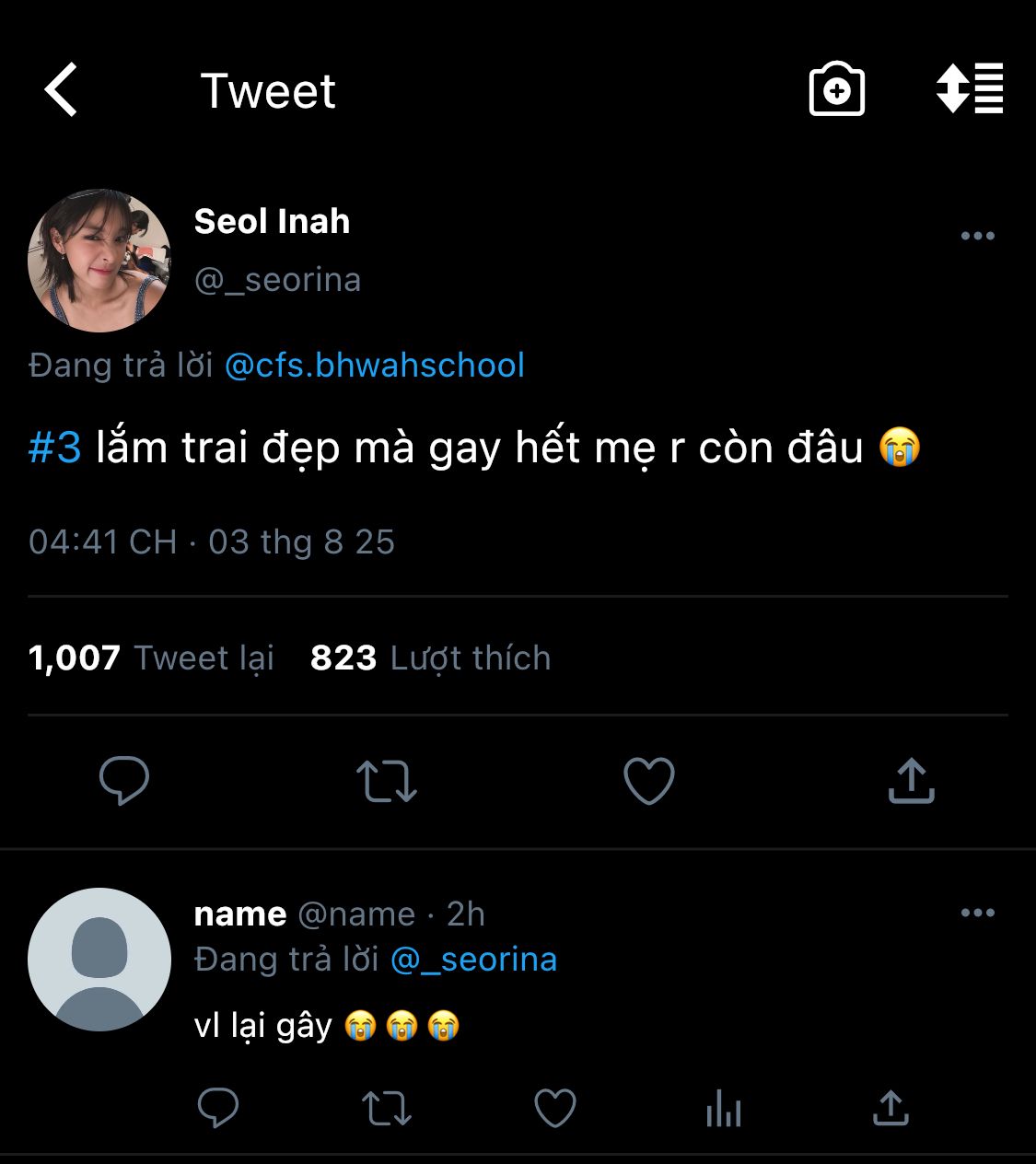Open more options for Seol Inah's tweet
Image resolution: width=1036 pixels, height=1164 pixels.
977,236
